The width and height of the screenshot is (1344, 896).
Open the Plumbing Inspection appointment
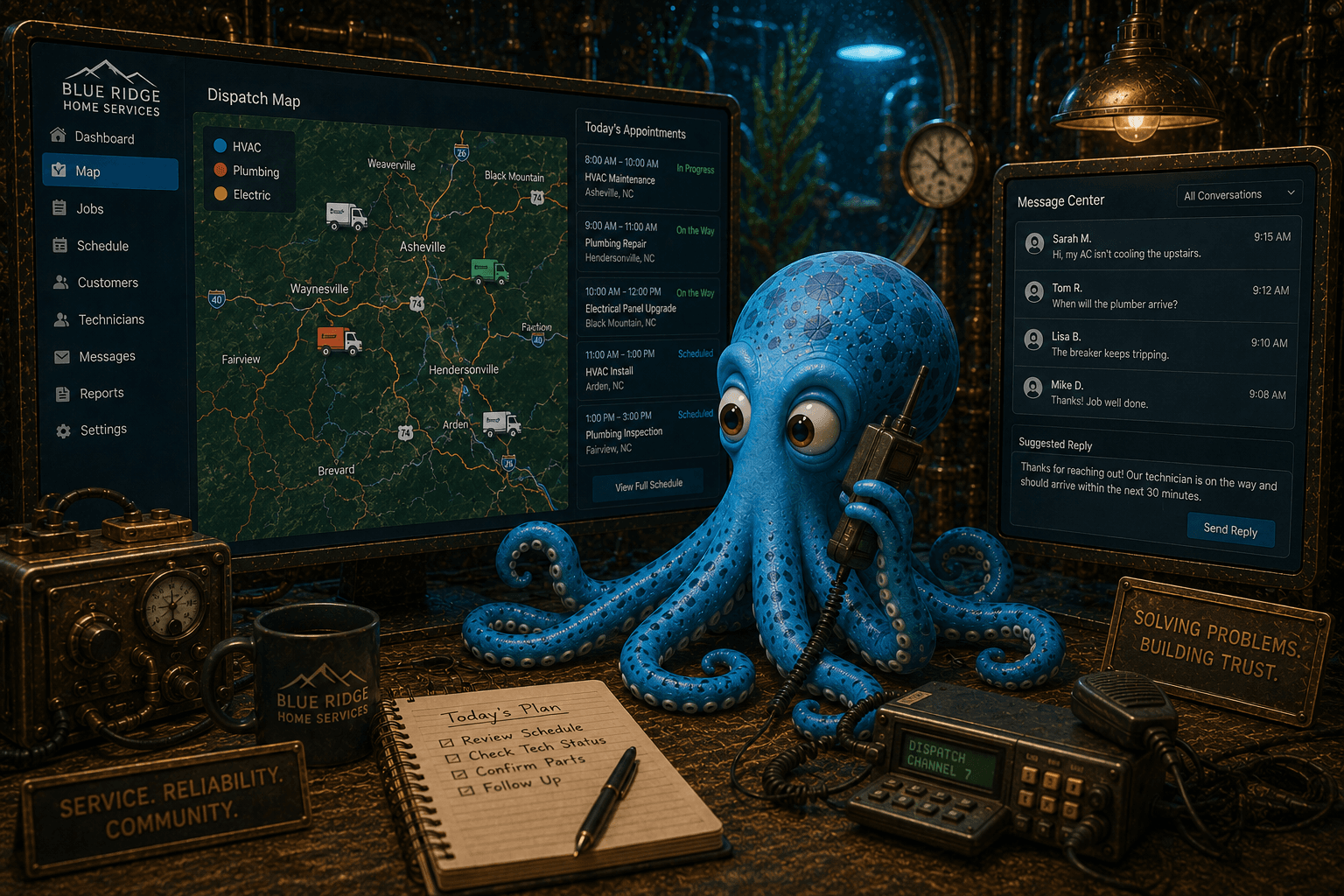click(647, 432)
